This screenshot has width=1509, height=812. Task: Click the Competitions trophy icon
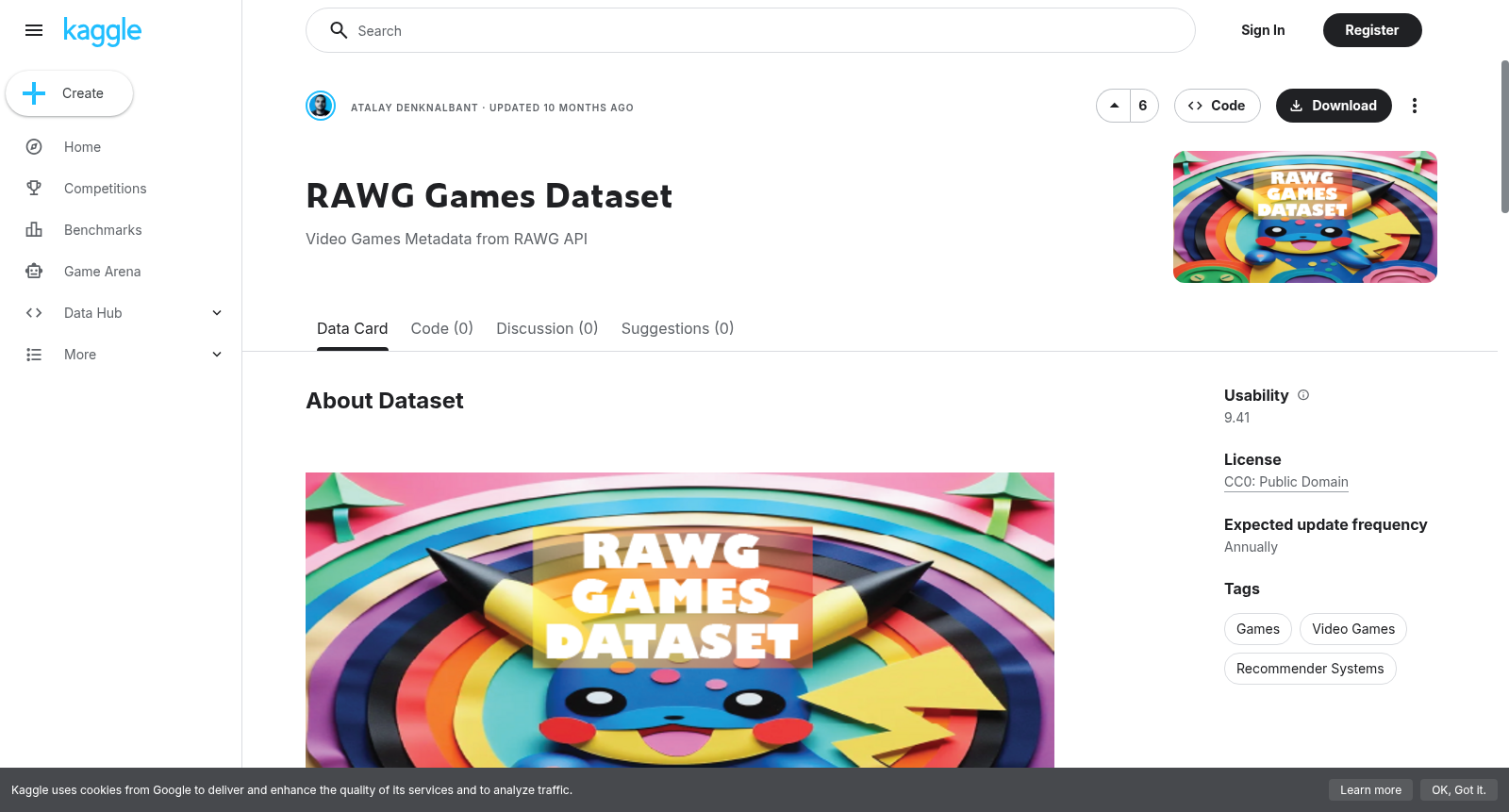pos(34,189)
